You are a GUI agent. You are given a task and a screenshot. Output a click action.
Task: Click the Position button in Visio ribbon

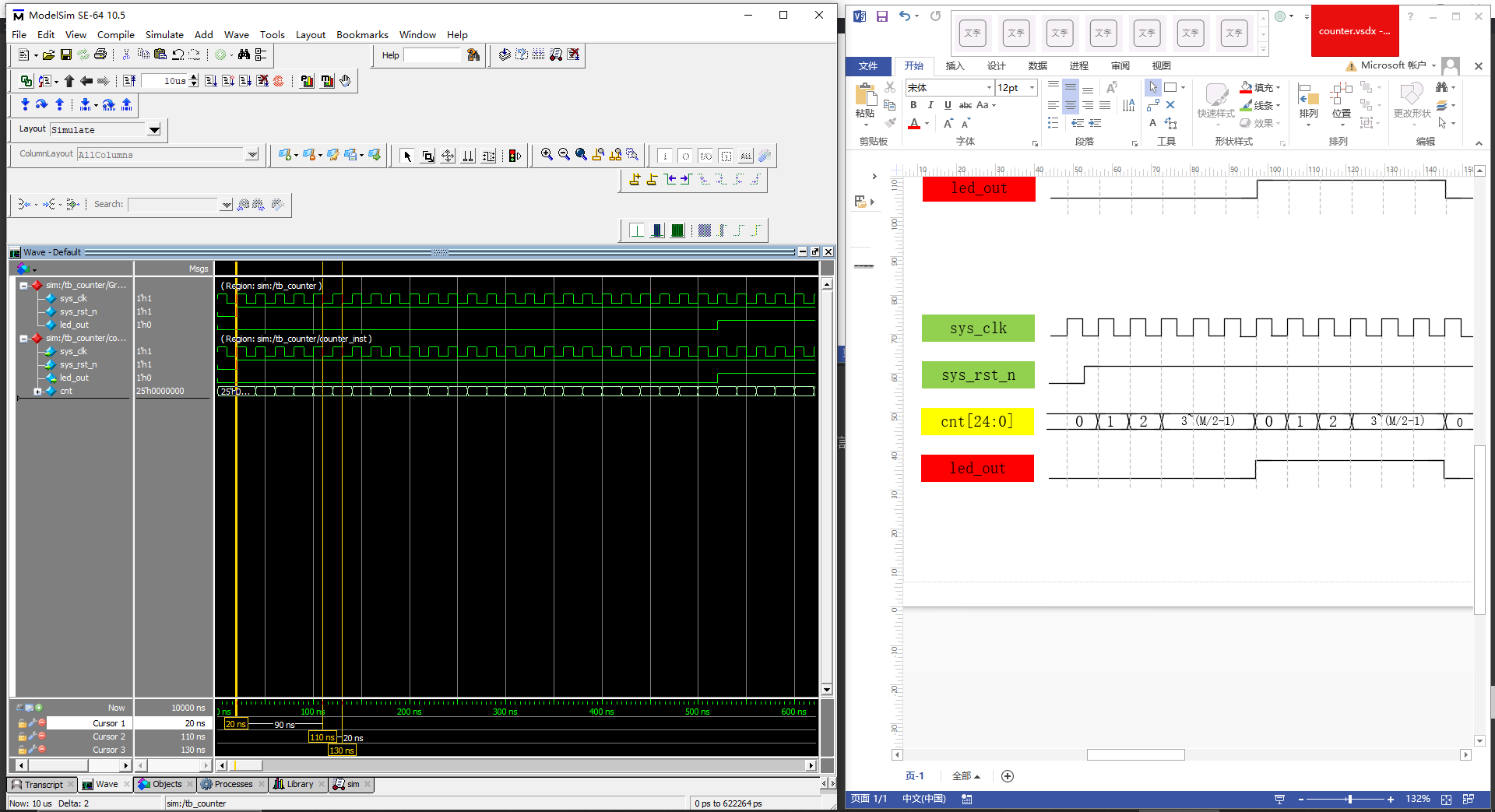pos(1341,104)
